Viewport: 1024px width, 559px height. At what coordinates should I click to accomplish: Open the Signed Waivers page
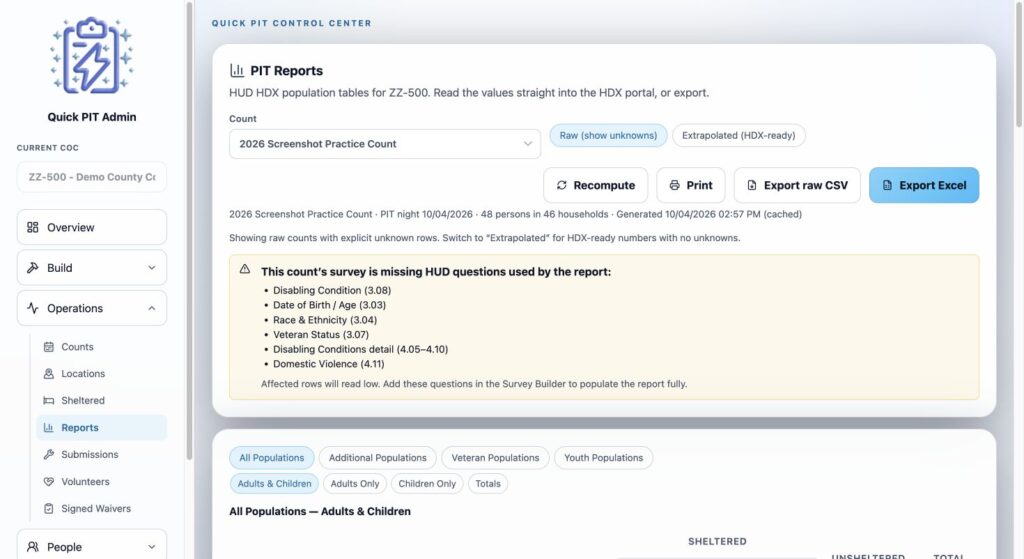click(x=101, y=508)
